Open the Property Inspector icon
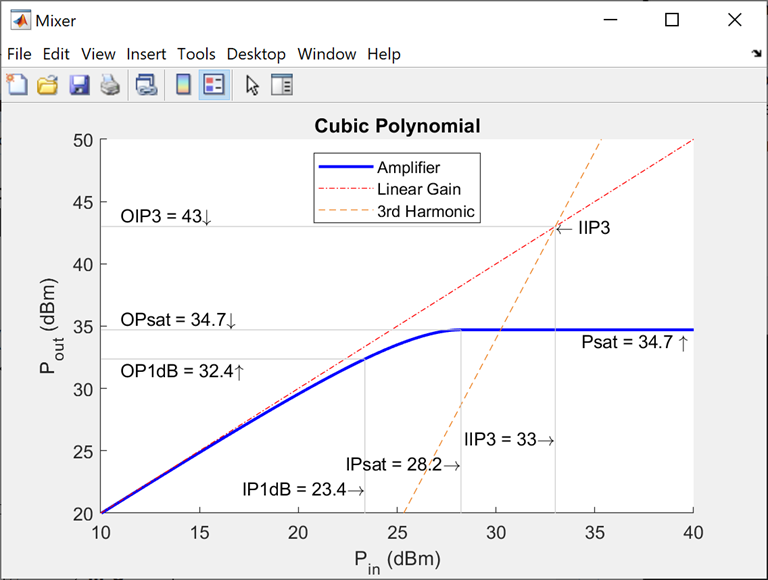Image resolution: width=768 pixels, height=580 pixels. coord(282,85)
